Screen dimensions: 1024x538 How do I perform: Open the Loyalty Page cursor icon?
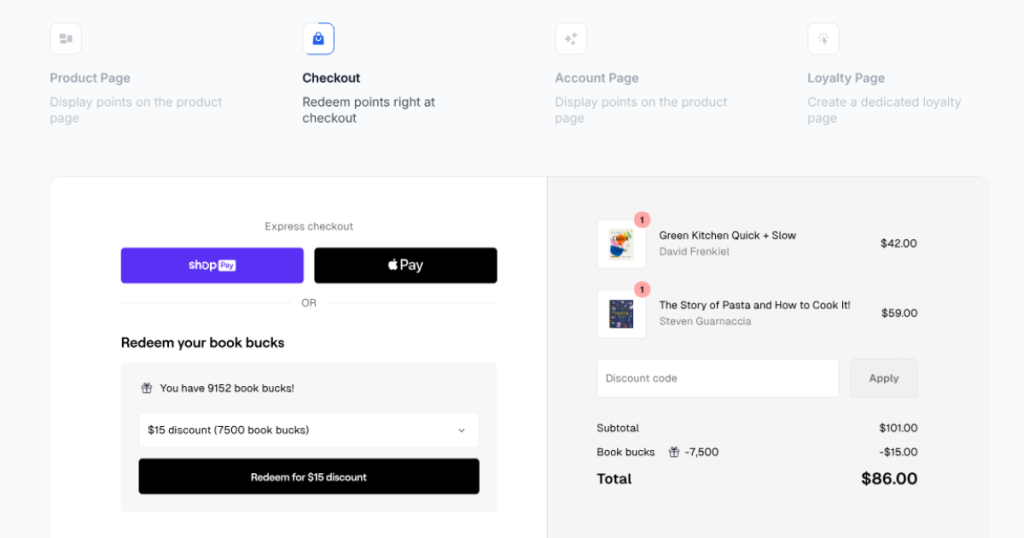coord(823,39)
